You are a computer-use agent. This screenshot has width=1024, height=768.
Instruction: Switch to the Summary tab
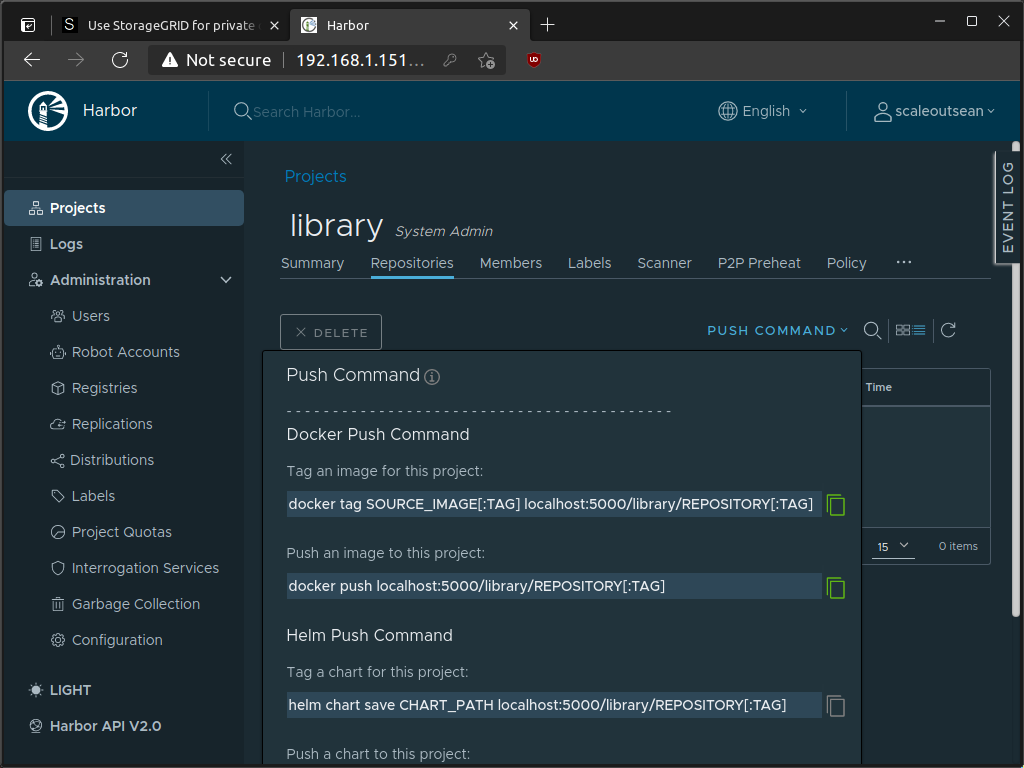coord(312,263)
